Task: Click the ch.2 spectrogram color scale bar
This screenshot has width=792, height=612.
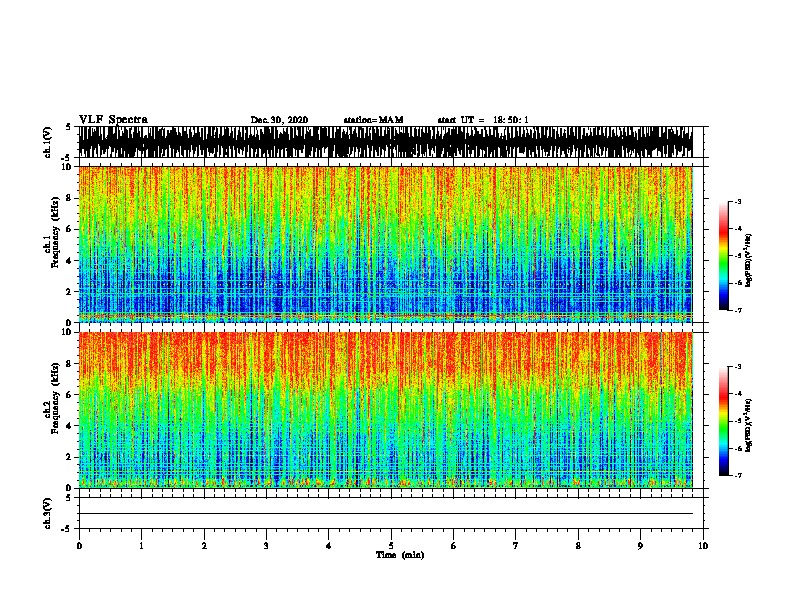Action: [x=723, y=421]
